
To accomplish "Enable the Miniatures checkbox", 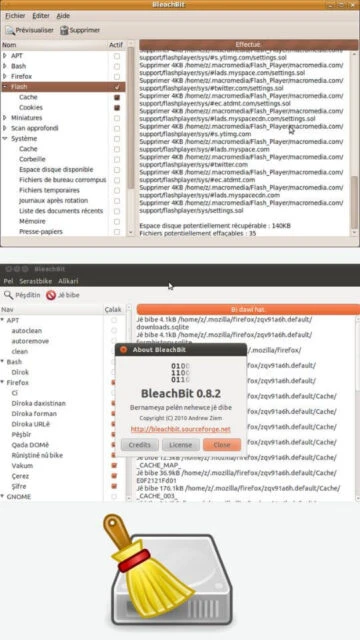I will click(117, 118).
